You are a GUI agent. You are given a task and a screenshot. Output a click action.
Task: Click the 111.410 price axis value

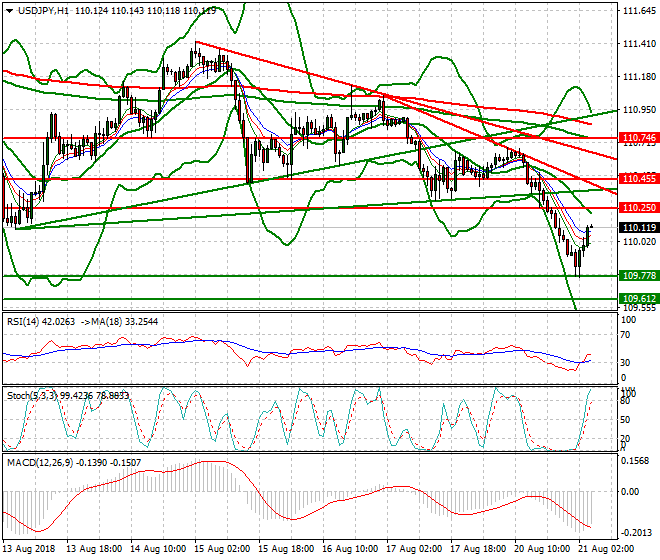tap(639, 44)
